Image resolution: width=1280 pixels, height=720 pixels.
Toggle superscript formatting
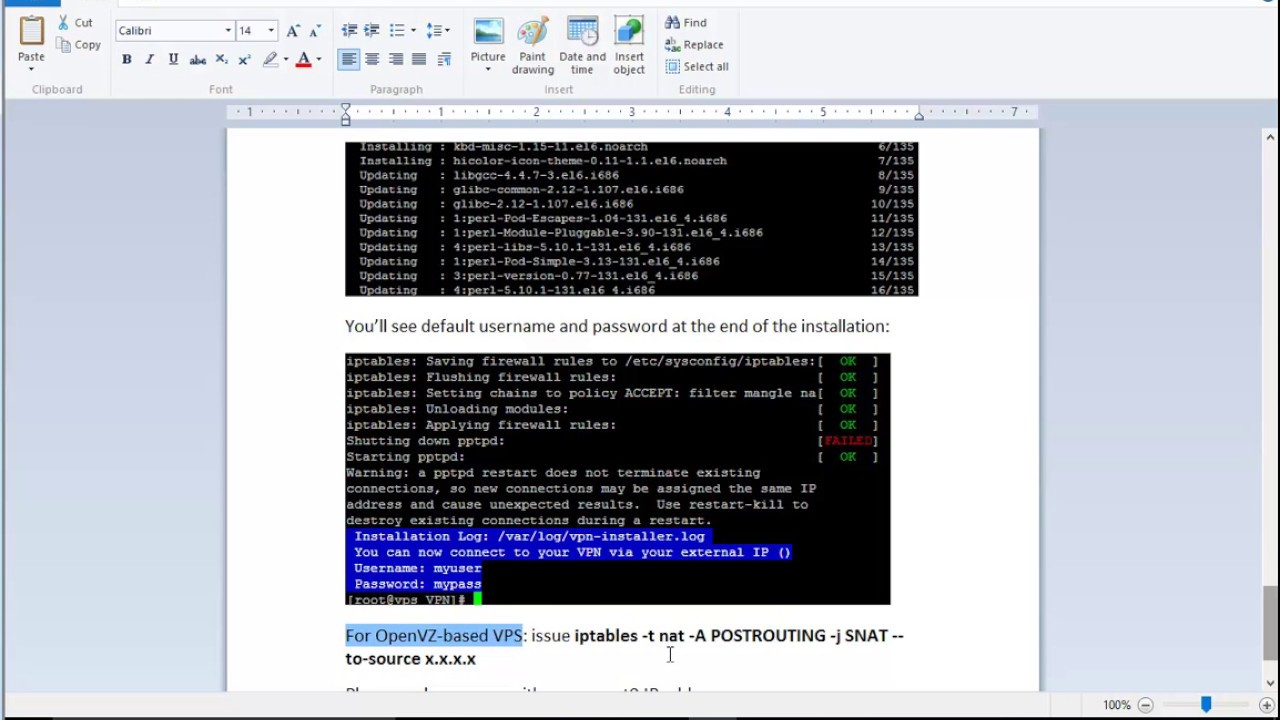coord(244,60)
